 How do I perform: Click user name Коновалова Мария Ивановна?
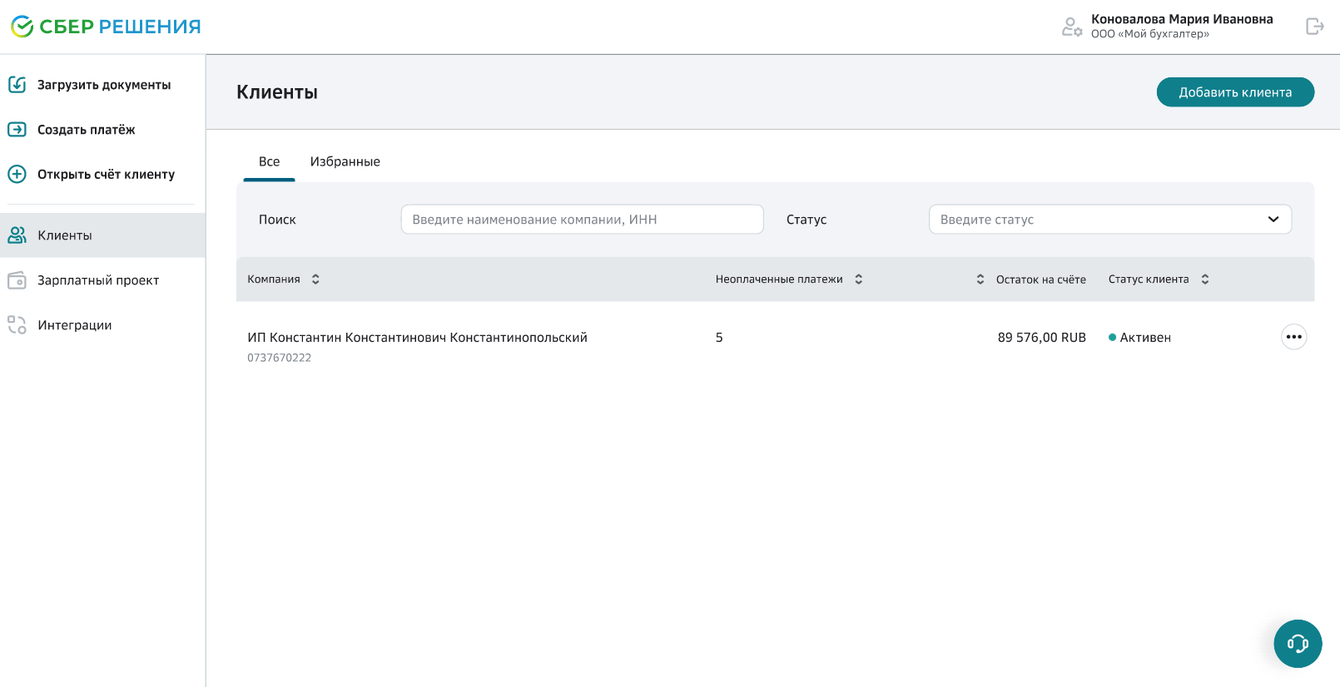[x=1182, y=19]
